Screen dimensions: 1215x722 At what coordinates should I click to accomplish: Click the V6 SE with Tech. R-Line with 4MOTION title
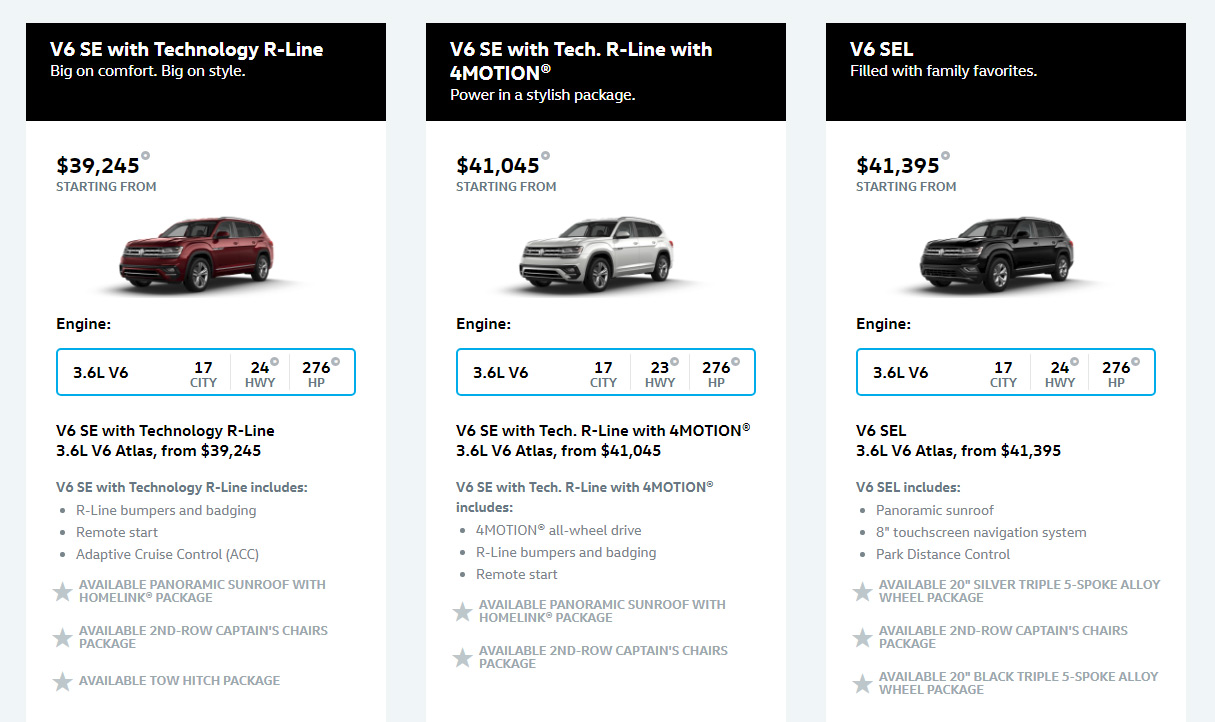581,61
